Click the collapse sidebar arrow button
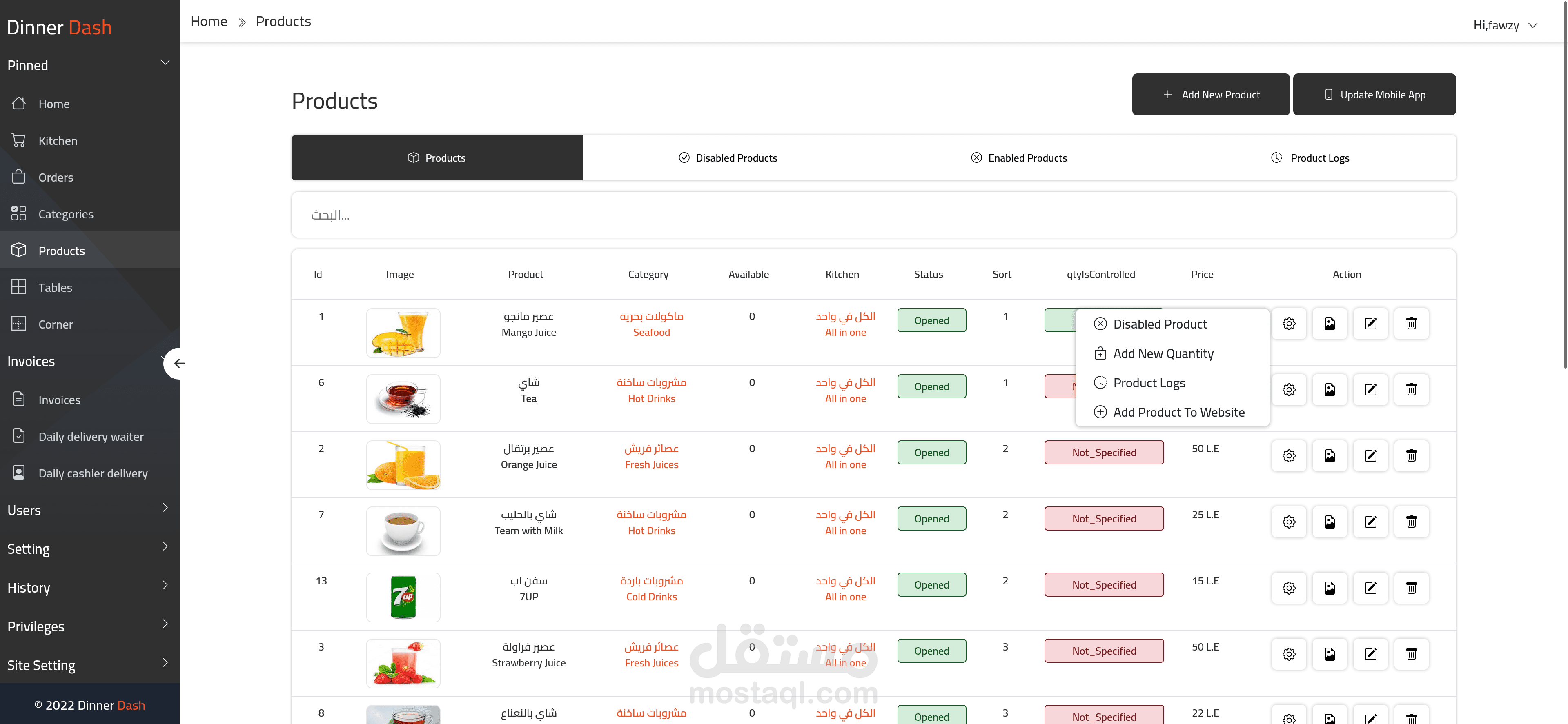The width and height of the screenshot is (1568, 724). point(178,363)
